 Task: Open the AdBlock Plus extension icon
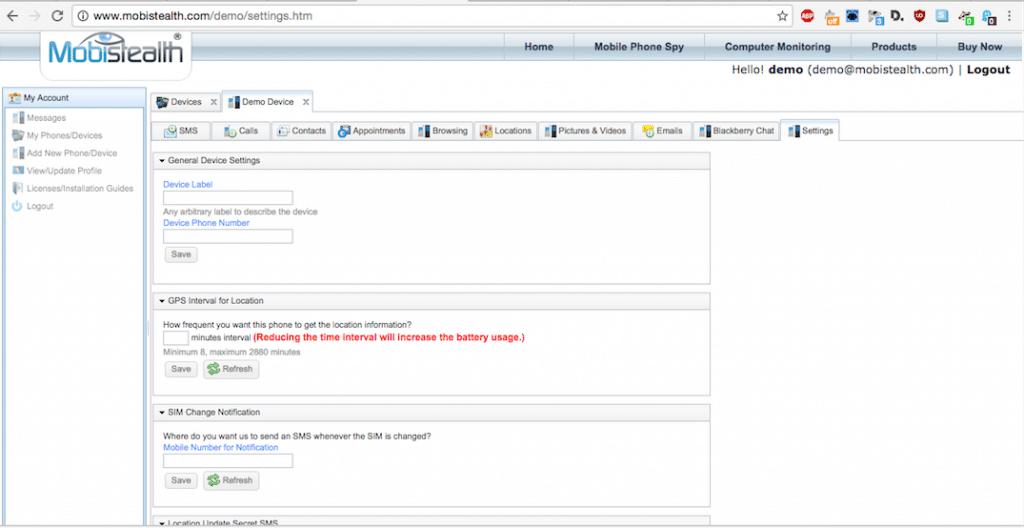coord(807,16)
